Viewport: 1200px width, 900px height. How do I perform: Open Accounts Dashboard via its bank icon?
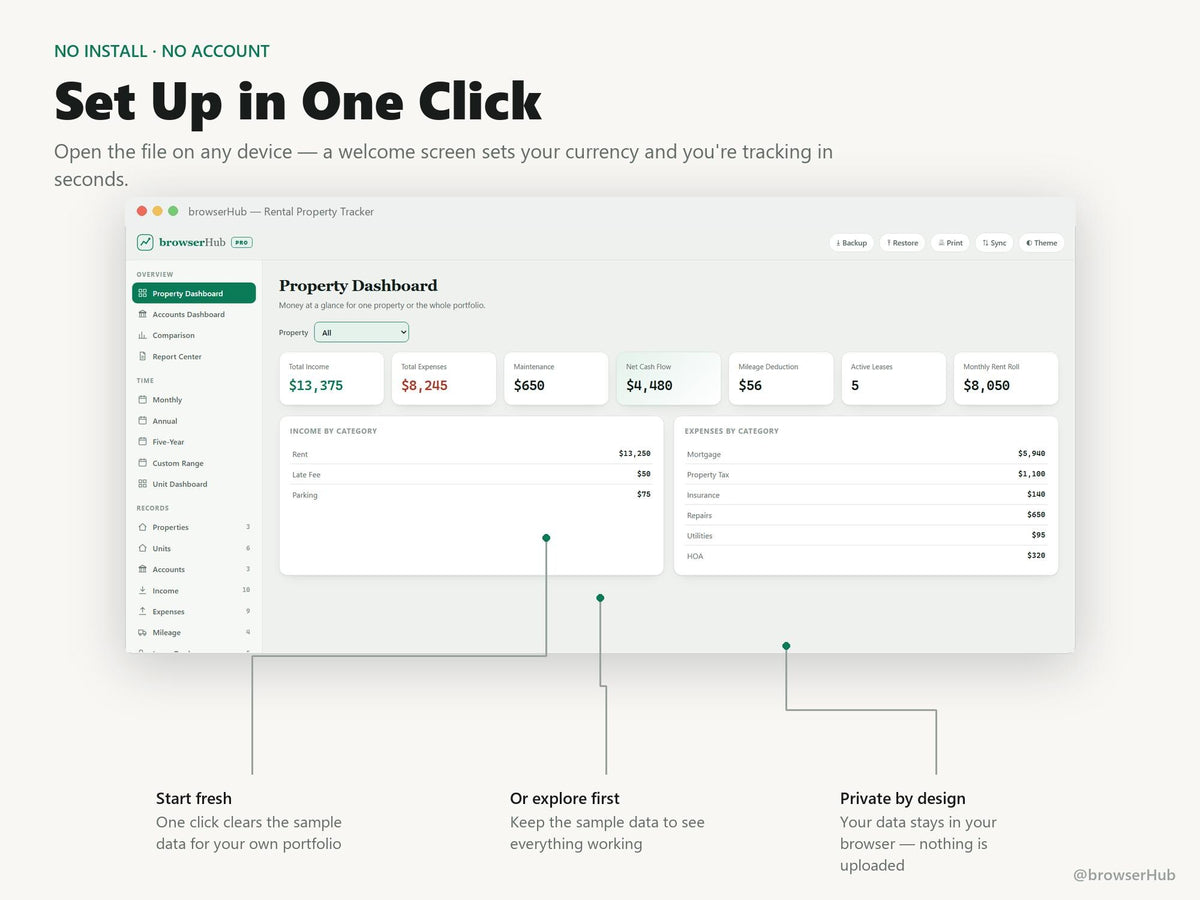142,314
